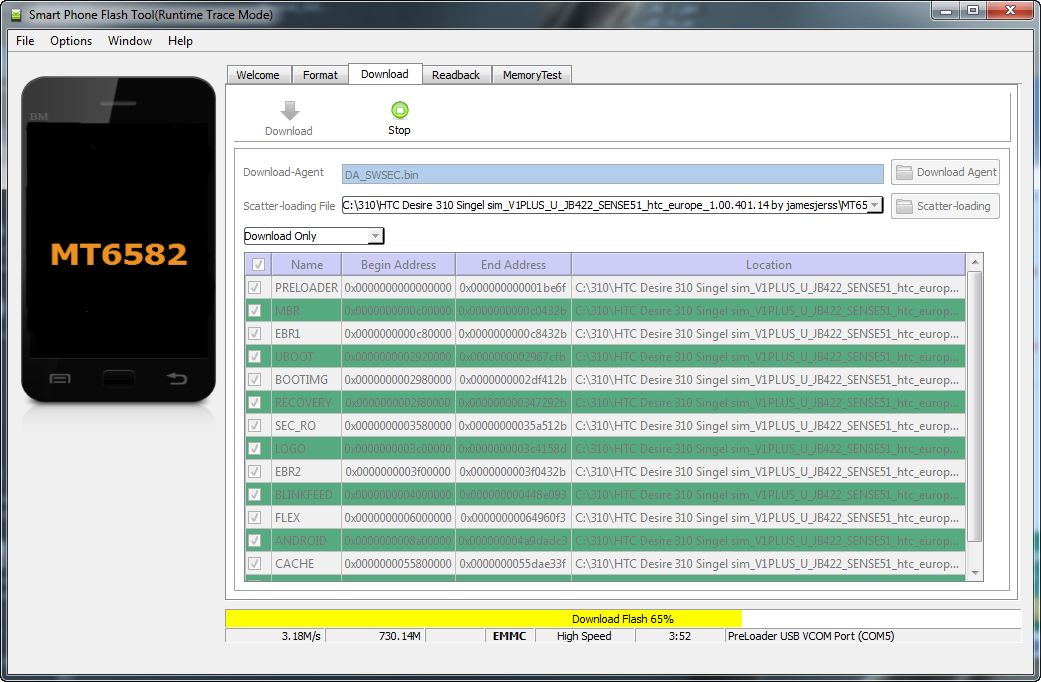Toggle the SEC_RO checkbox
Screen dimensions: 1041x682
tap(254, 426)
